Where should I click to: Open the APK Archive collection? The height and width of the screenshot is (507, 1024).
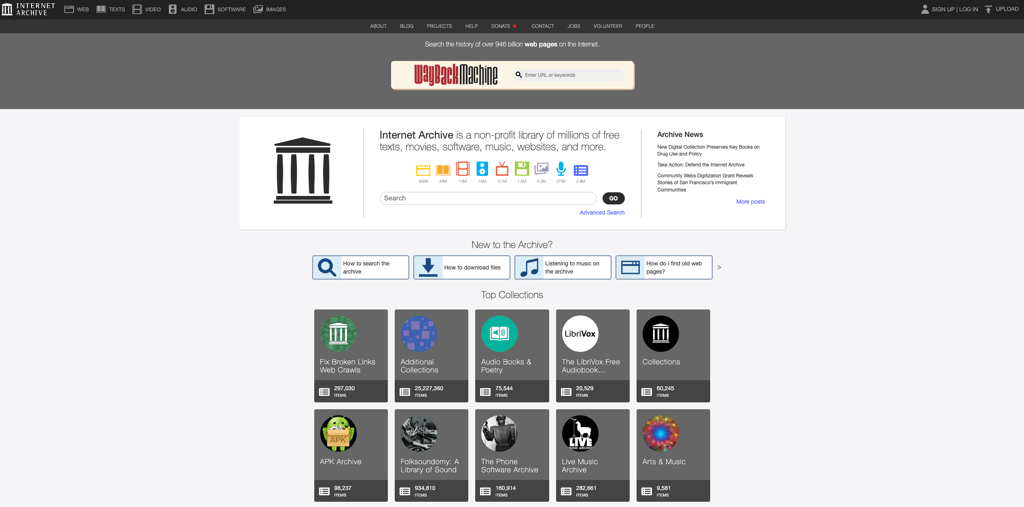[351, 455]
